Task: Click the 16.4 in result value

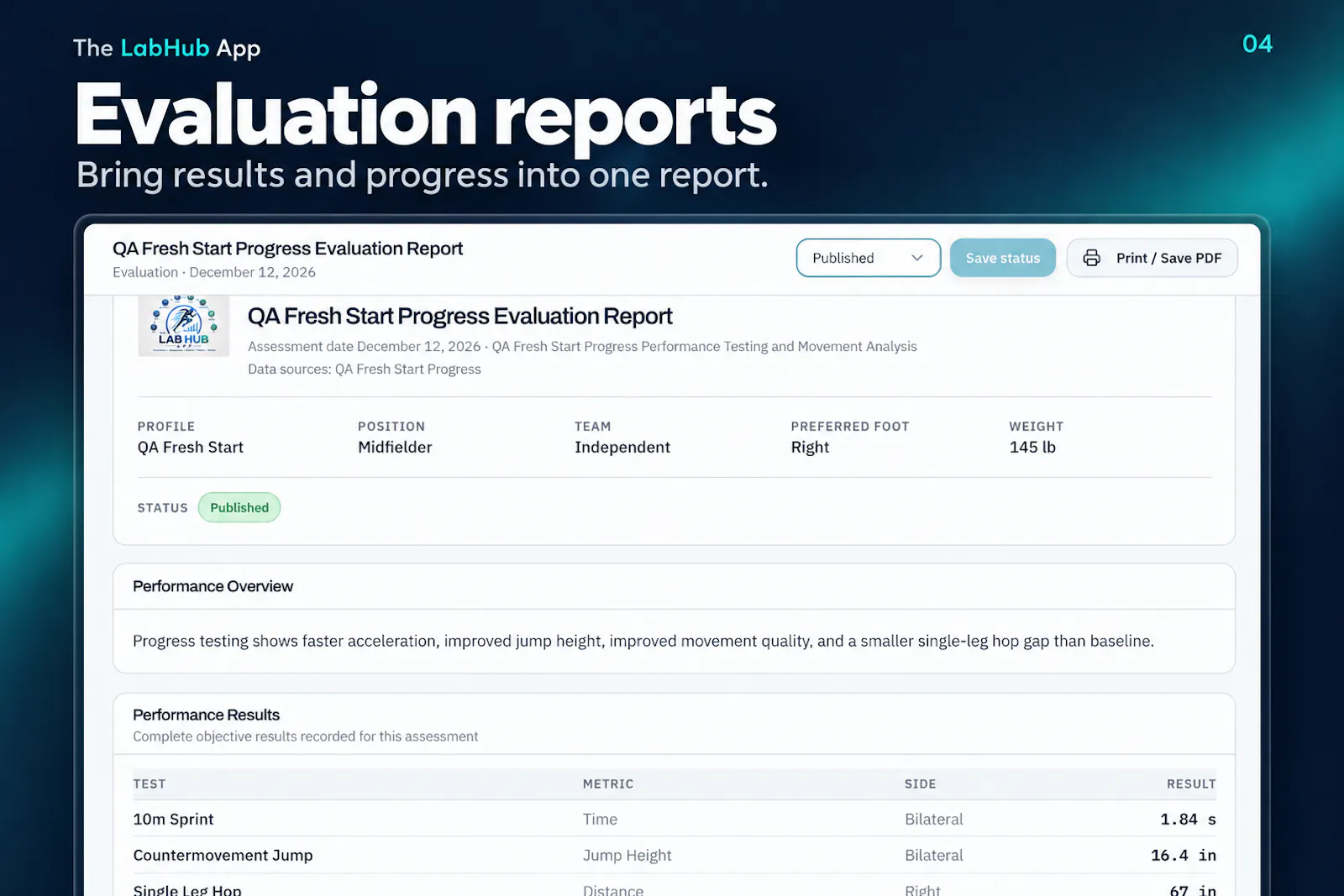Action: (x=1183, y=855)
